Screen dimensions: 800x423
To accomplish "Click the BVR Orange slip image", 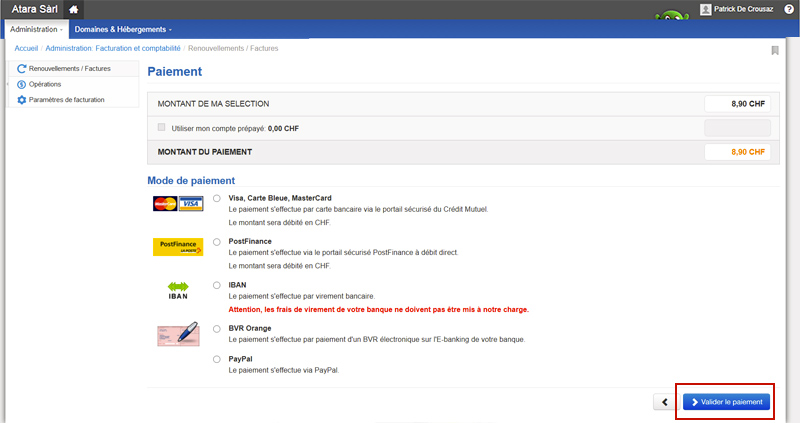I will (178, 334).
